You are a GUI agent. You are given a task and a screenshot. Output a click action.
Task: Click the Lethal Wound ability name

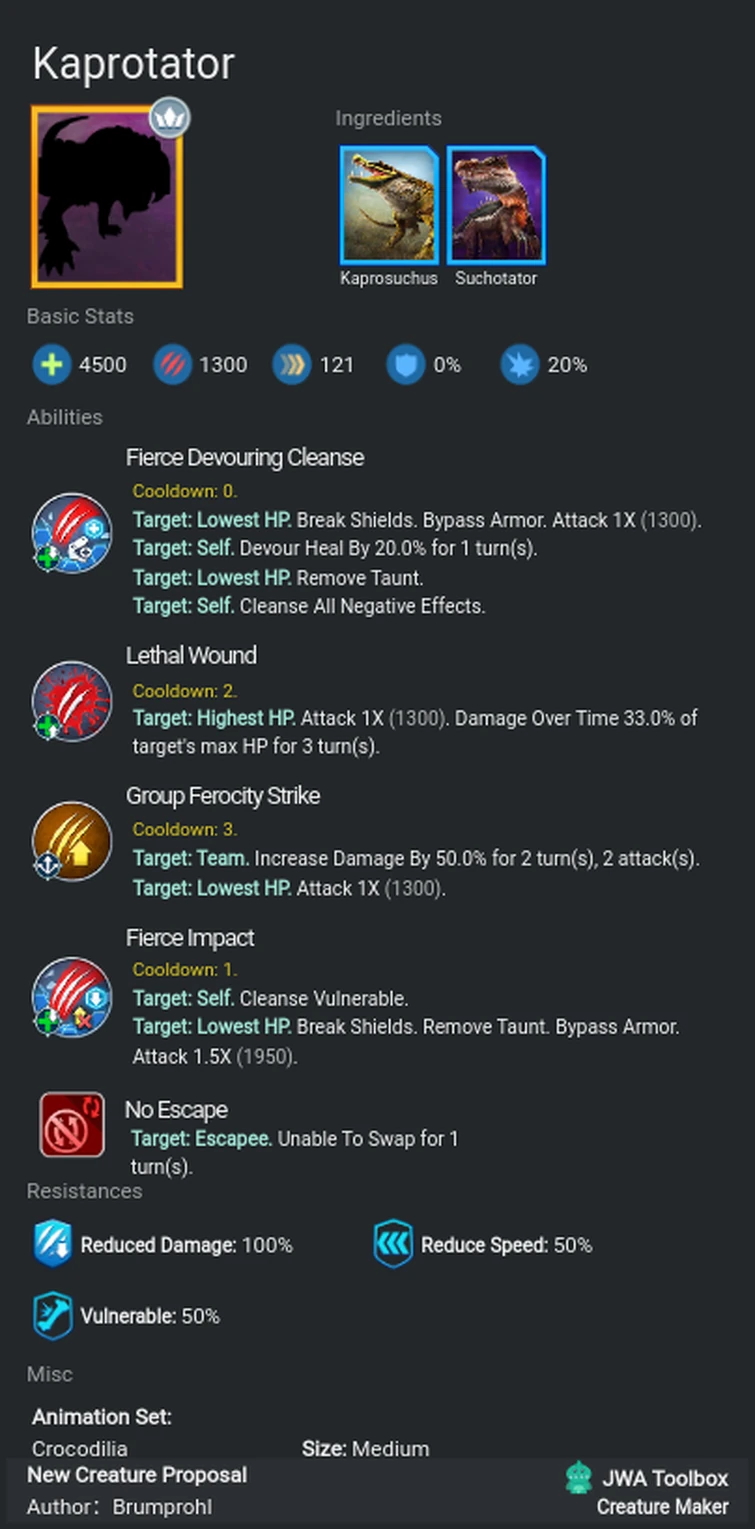click(x=191, y=655)
